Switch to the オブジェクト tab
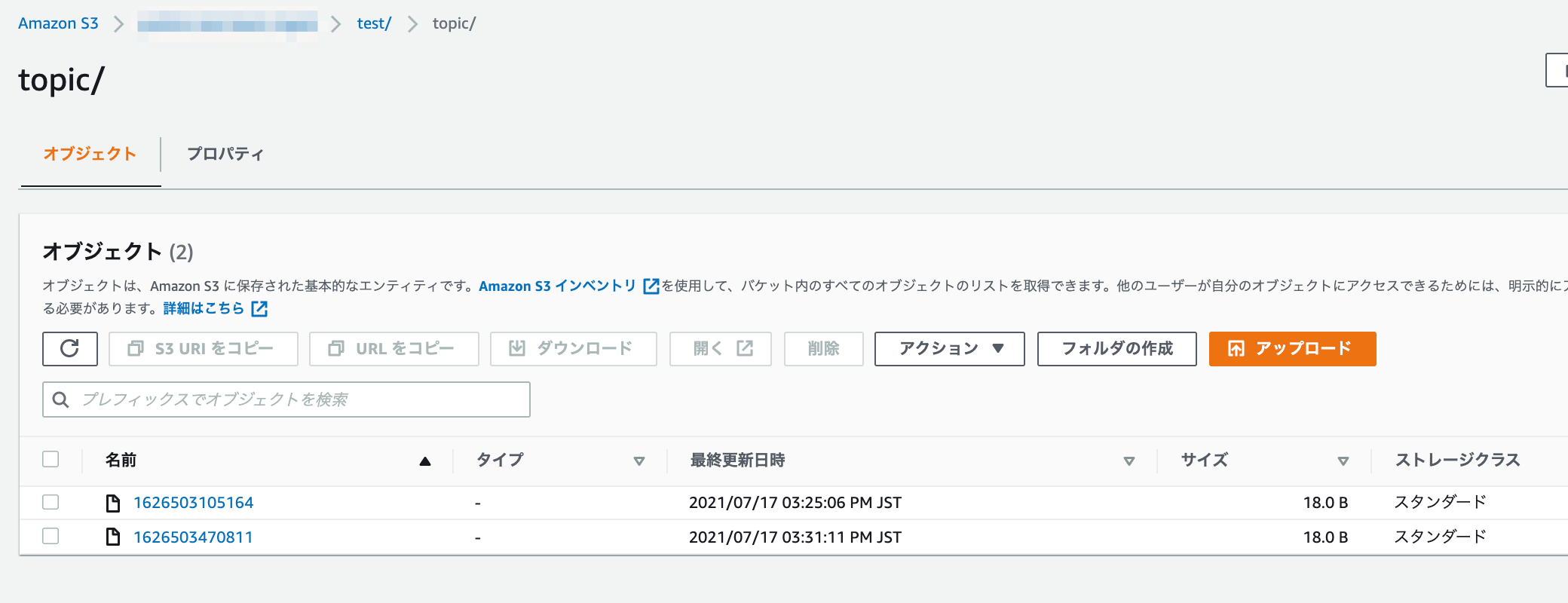This screenshot has width=1568, height=603. point(90,154)
